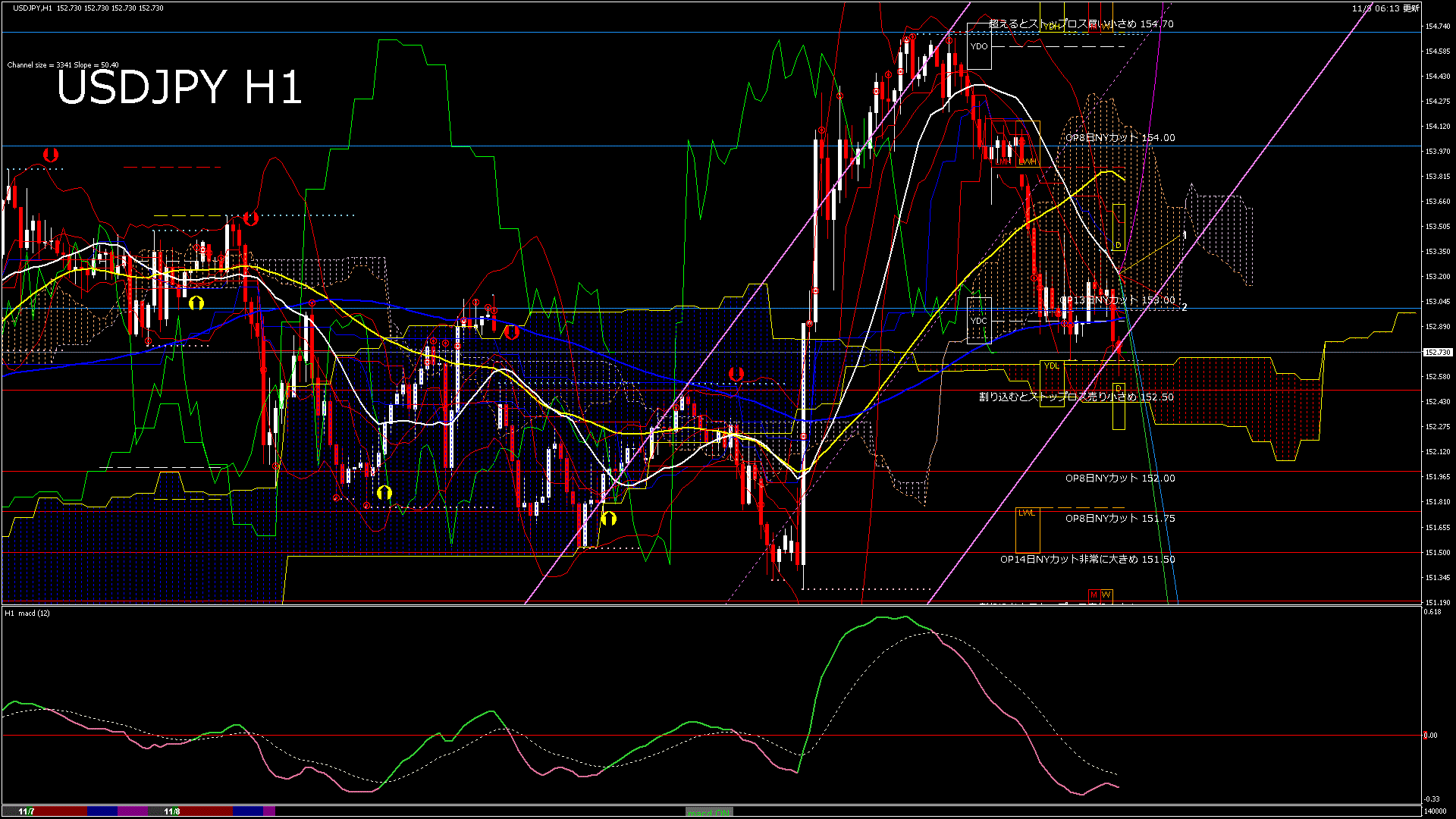The width and height of the screenshot is (1456, 819).
Task: Click the LMH red label box
Action: (x=1003, y=162)
